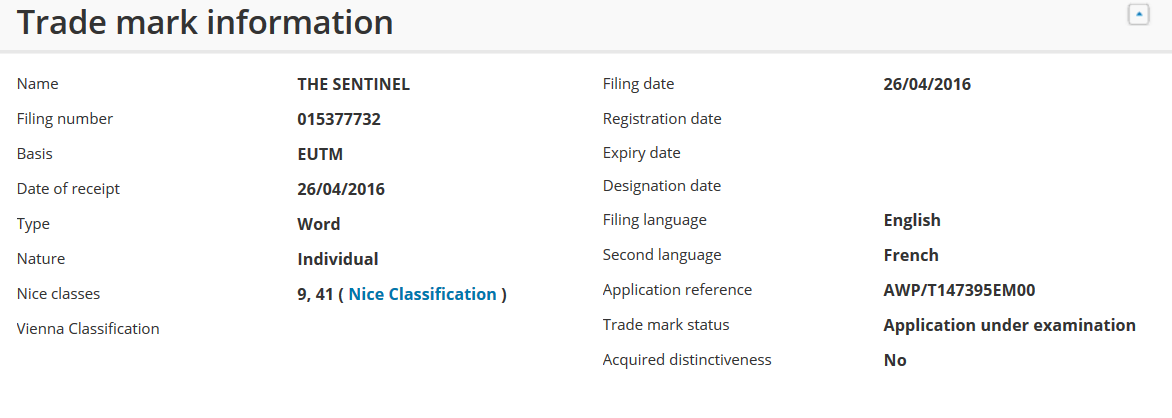
Task: Click the EUTM basis value
Action: tap(320, 155)
